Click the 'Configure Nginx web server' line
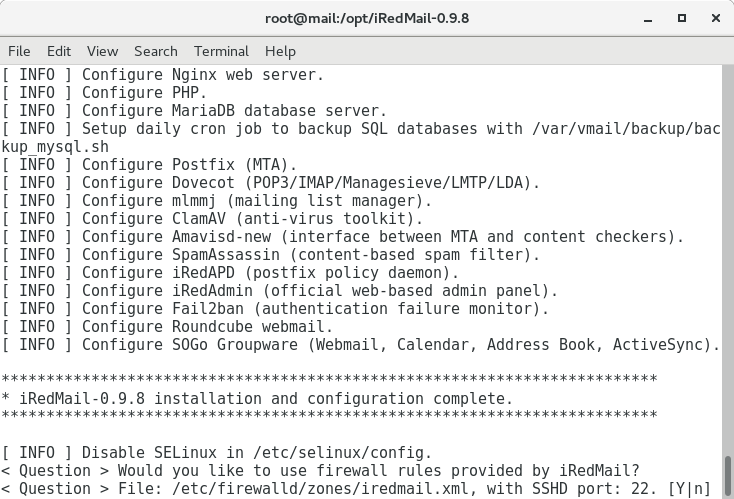 coord(162,75)
